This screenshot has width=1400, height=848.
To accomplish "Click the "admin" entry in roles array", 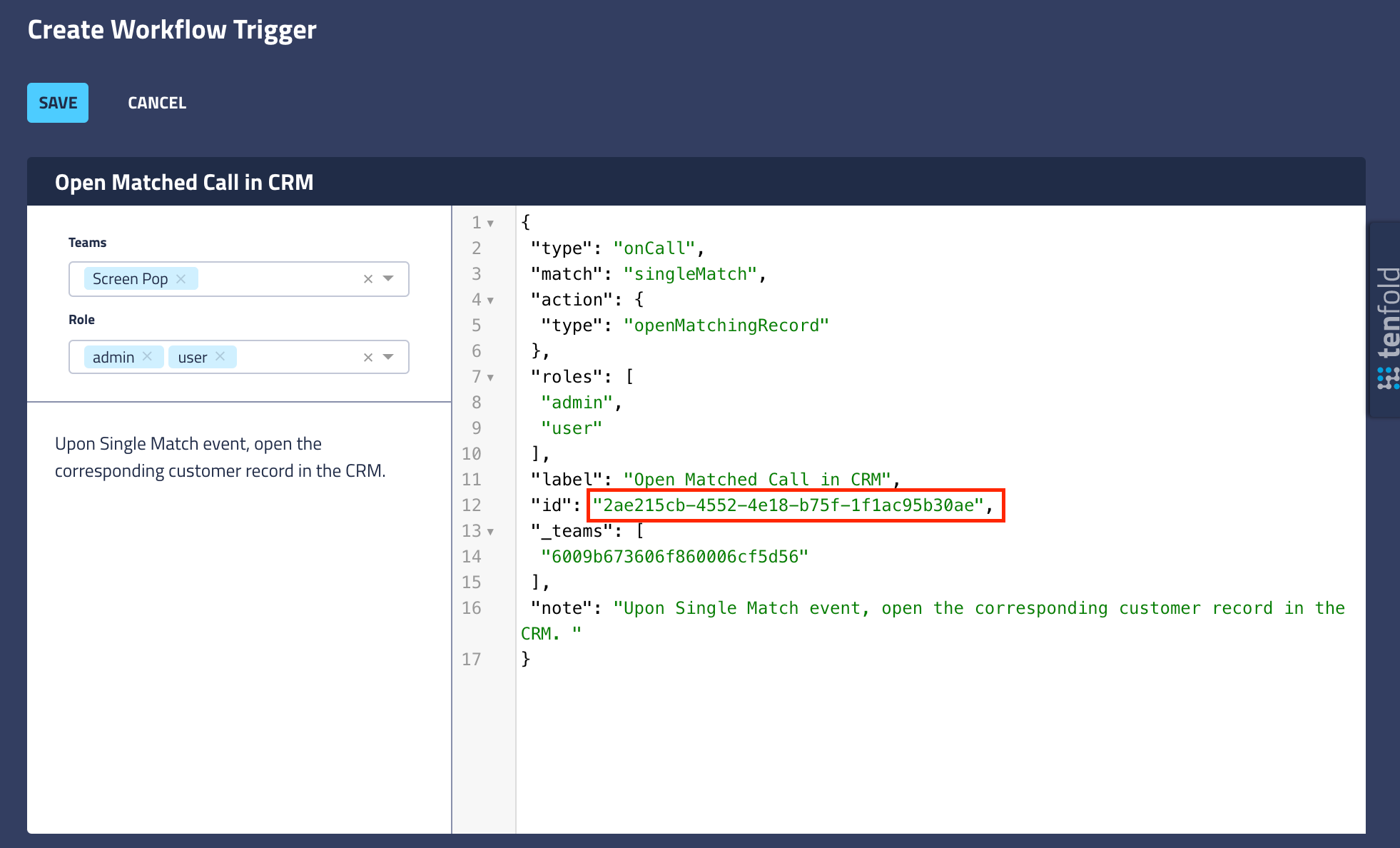I will (x=577, y=403).
